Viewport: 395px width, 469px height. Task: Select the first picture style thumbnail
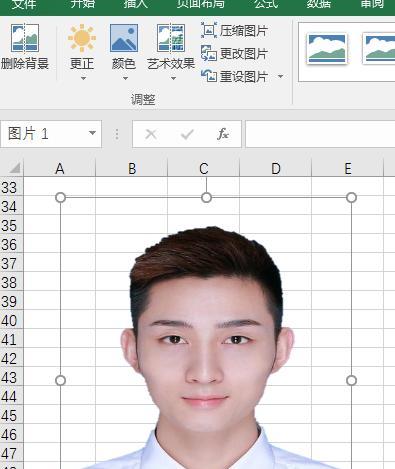[326, 49]
